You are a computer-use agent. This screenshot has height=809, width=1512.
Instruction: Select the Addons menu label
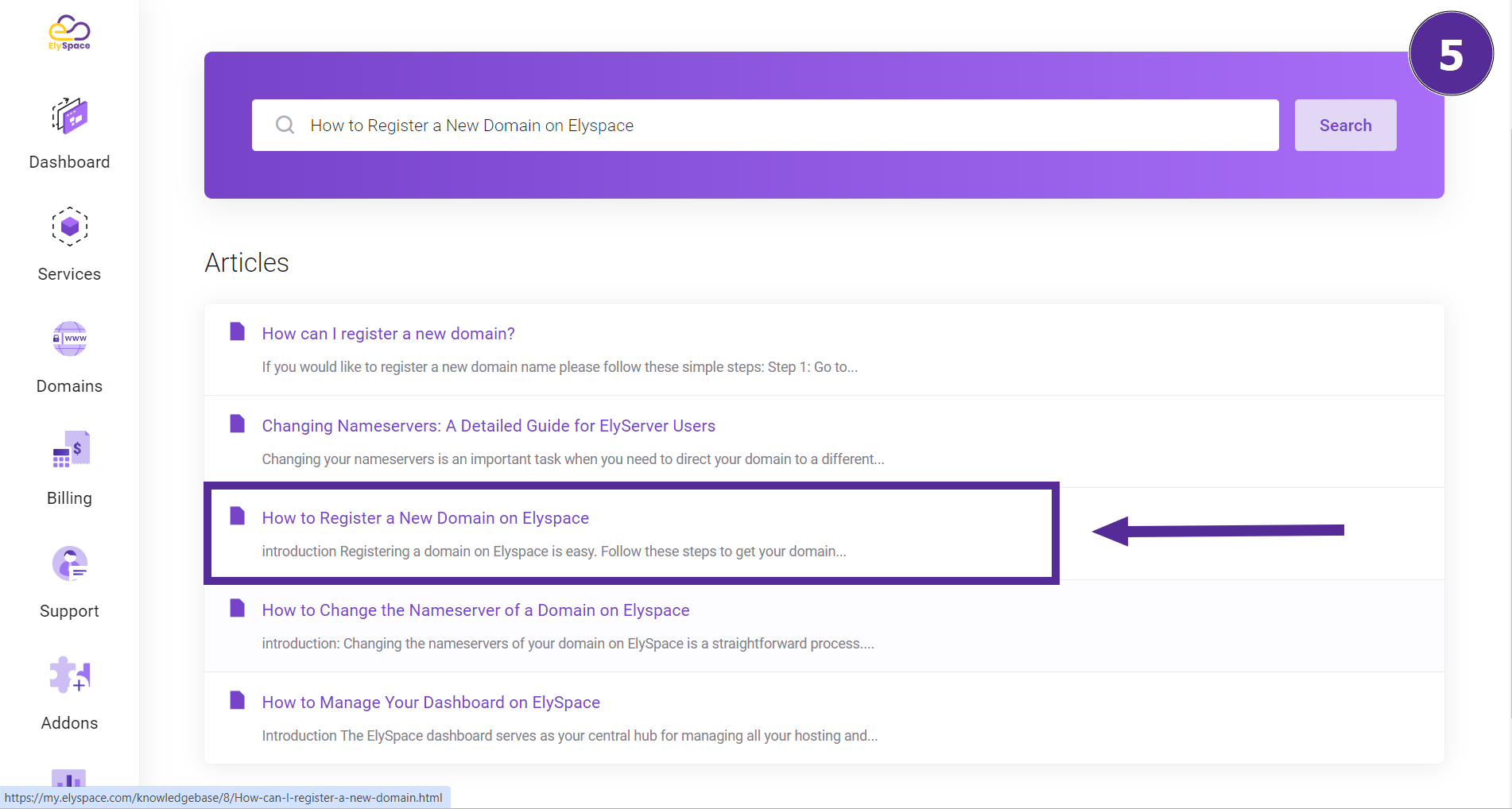point(69,723)
